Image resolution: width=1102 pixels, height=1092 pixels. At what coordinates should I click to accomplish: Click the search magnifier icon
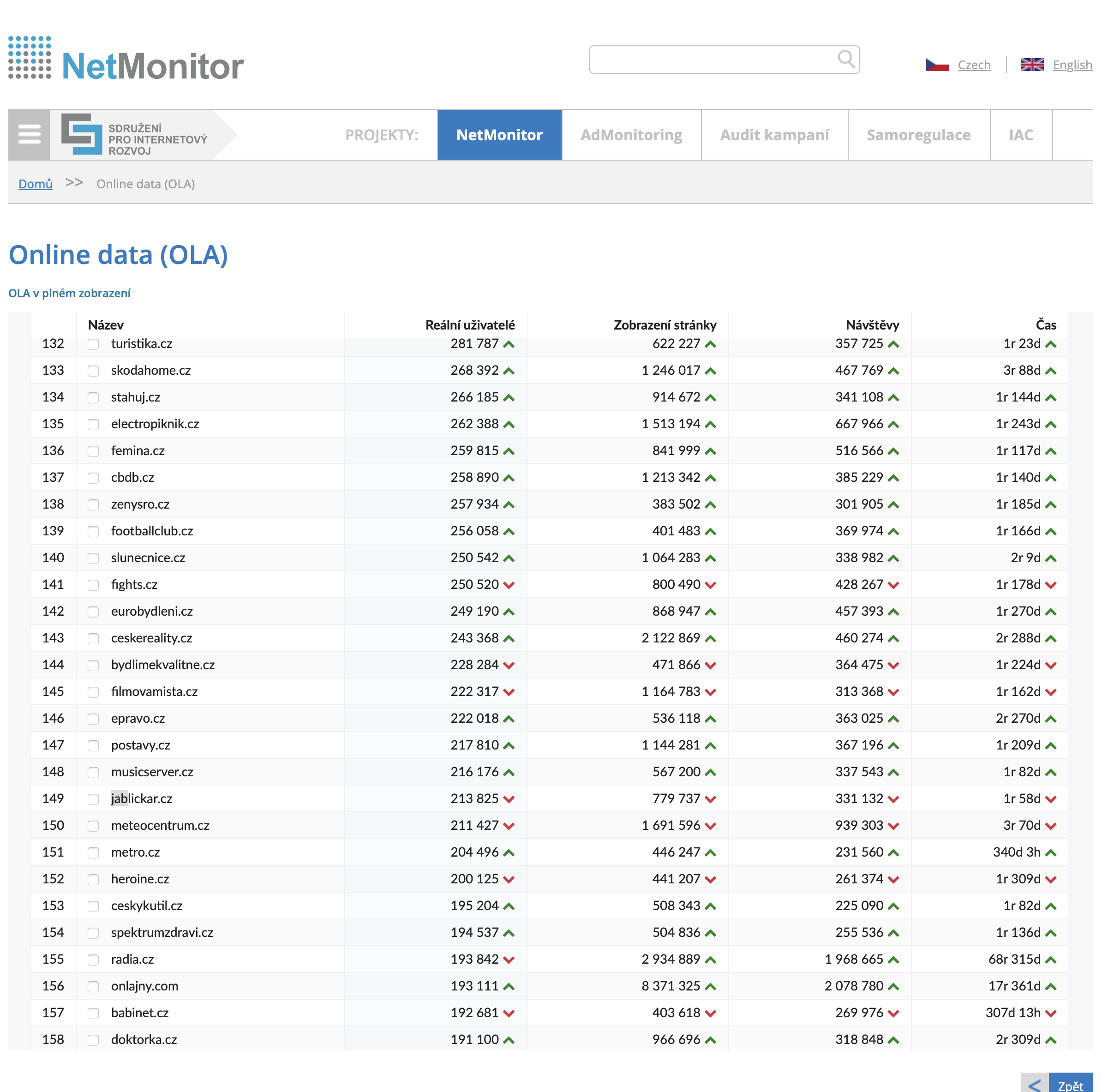846,59
